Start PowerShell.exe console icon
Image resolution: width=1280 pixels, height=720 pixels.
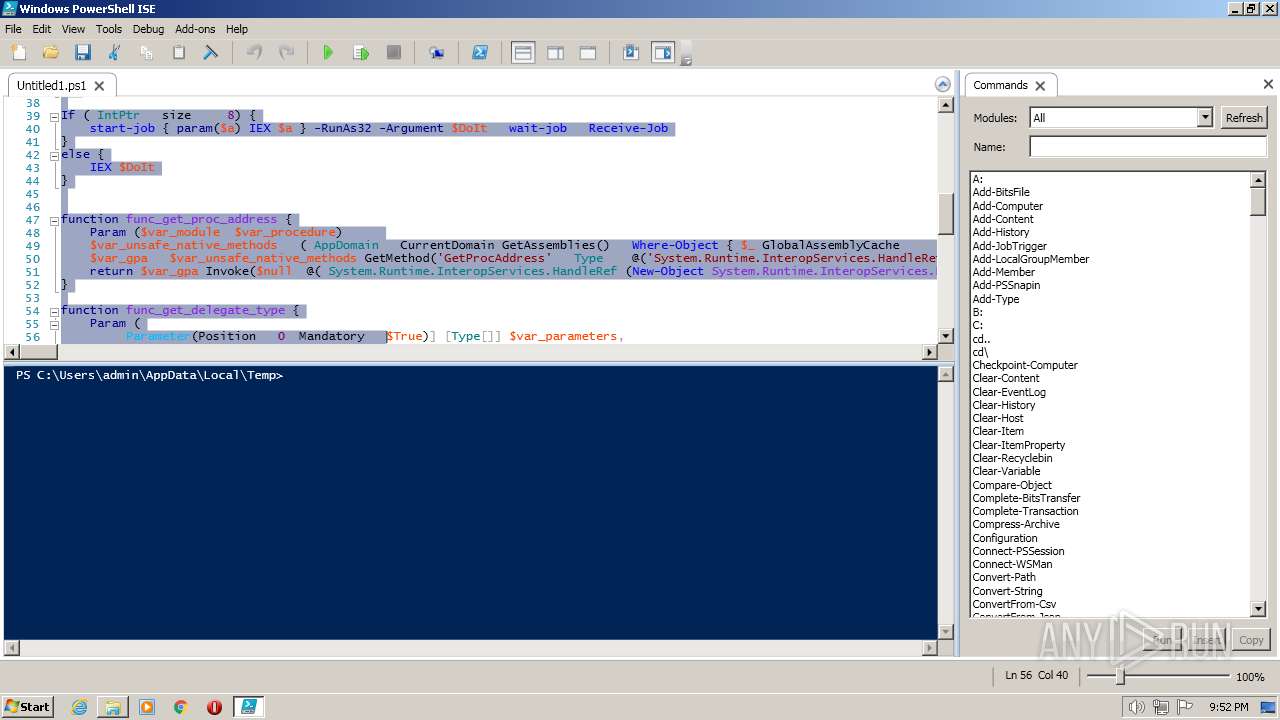(480, 52)
